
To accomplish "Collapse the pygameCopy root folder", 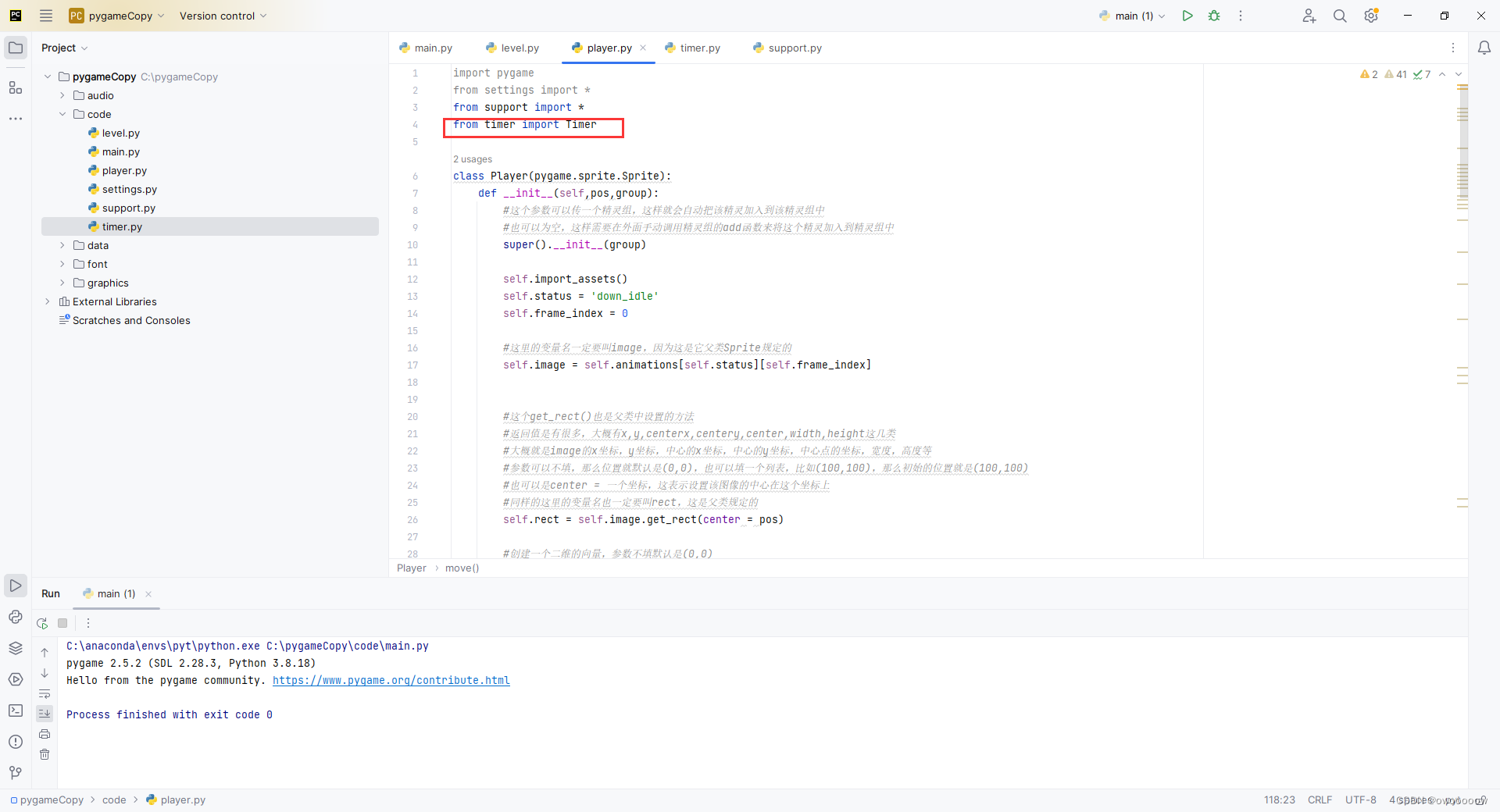I will (48, 77).
